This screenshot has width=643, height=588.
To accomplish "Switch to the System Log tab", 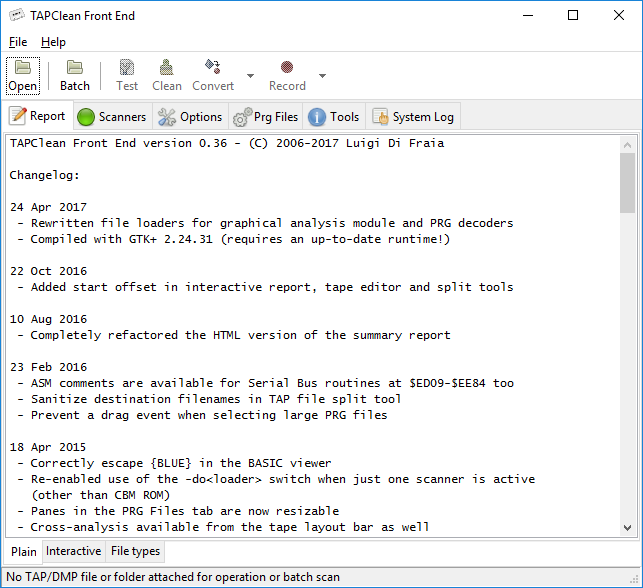I will tap(413, 117).
